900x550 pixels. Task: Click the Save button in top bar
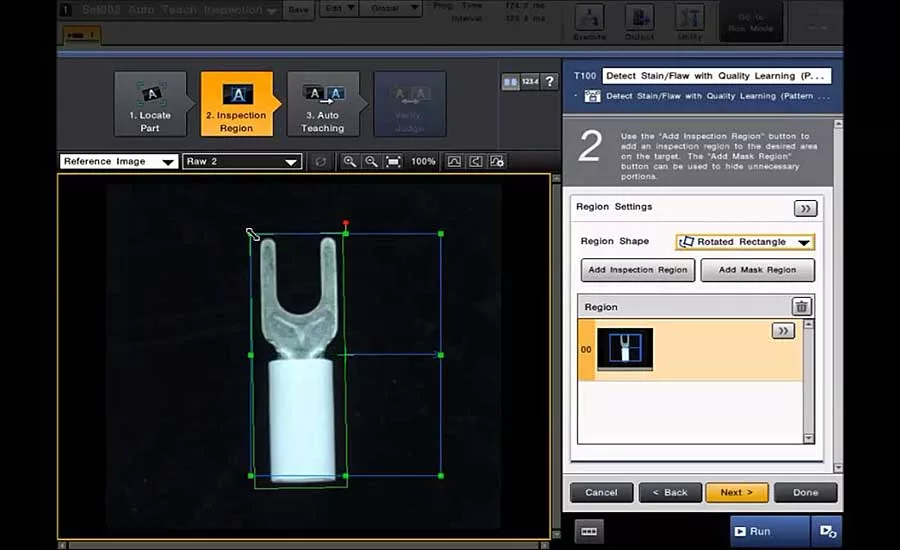(x=298, y=10)
